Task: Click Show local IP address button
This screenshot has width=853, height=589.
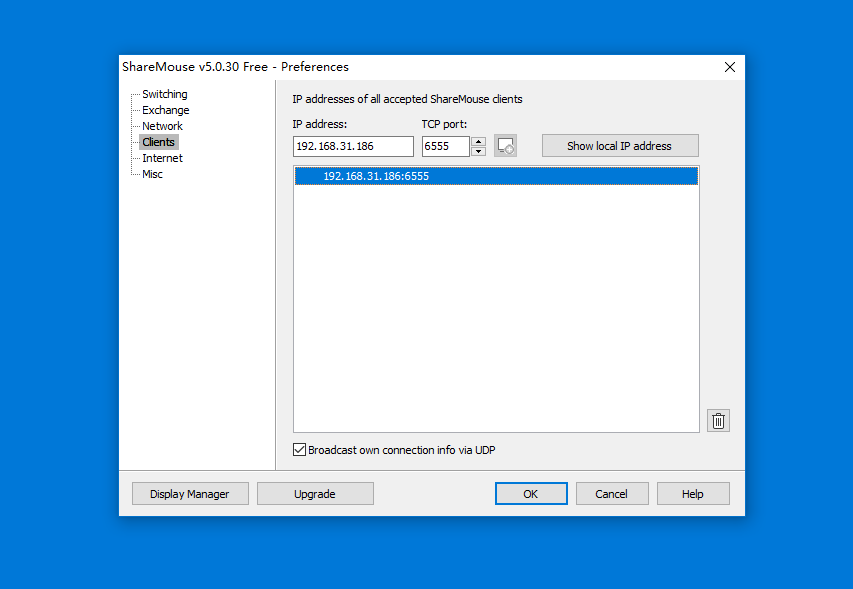Action: (620, 146)
